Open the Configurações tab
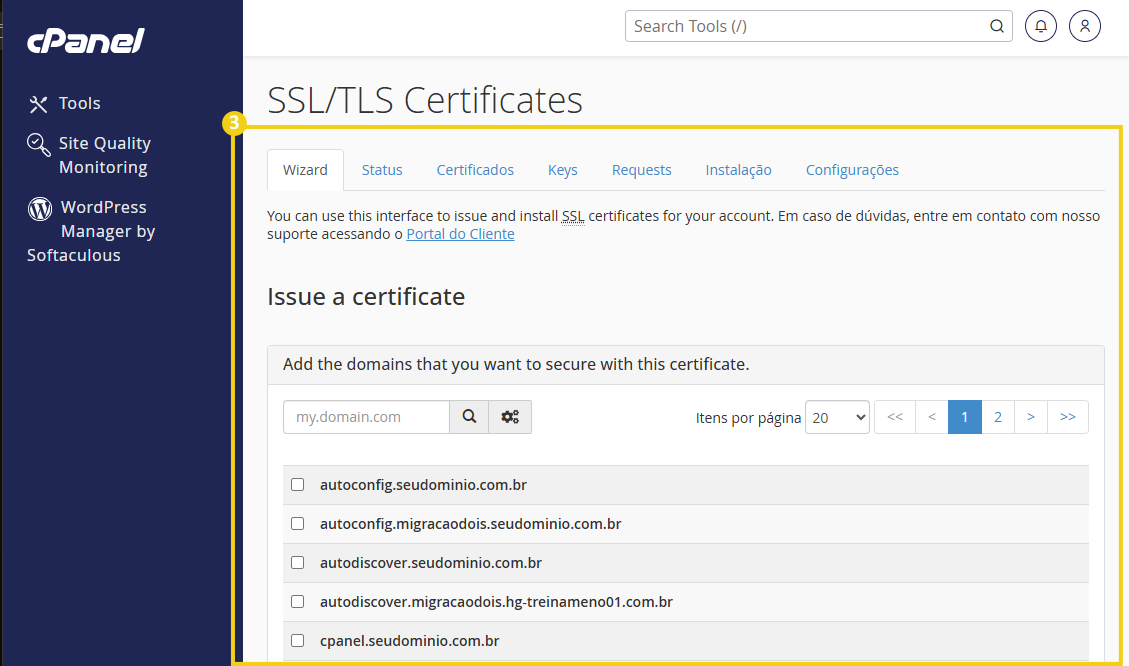This screenshot has height=666, width=1129. tap(852, 170)
